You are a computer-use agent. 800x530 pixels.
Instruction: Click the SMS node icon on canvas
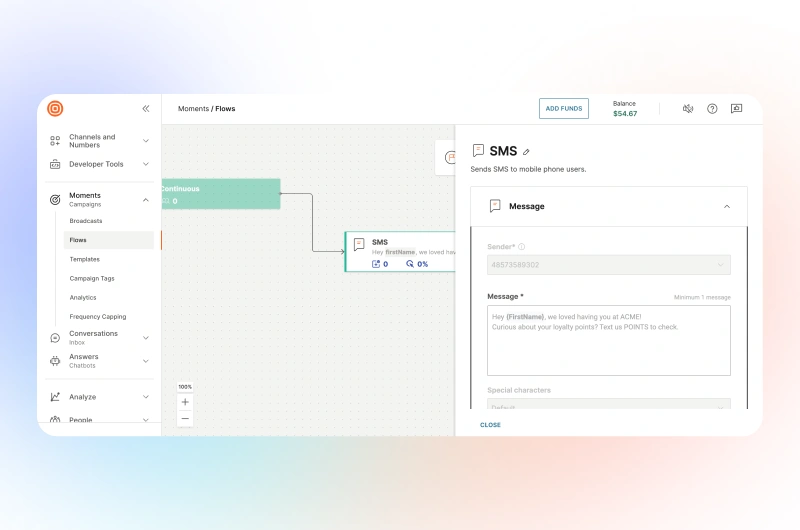coord(359,244)
